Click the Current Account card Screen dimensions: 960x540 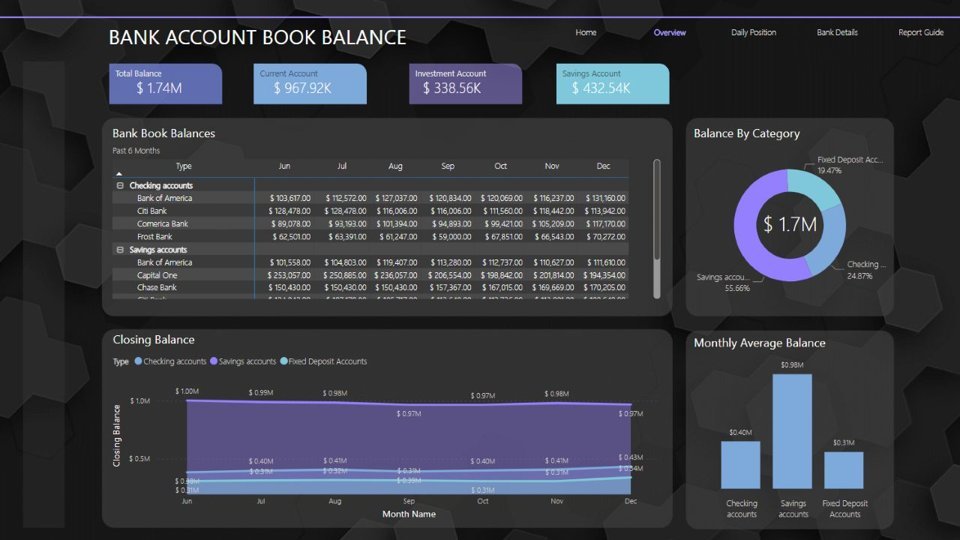(310, 84)
